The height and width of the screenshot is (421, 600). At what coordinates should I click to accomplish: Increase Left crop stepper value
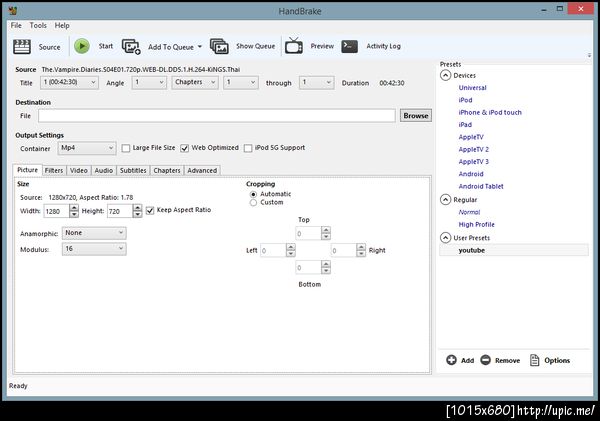291,247
